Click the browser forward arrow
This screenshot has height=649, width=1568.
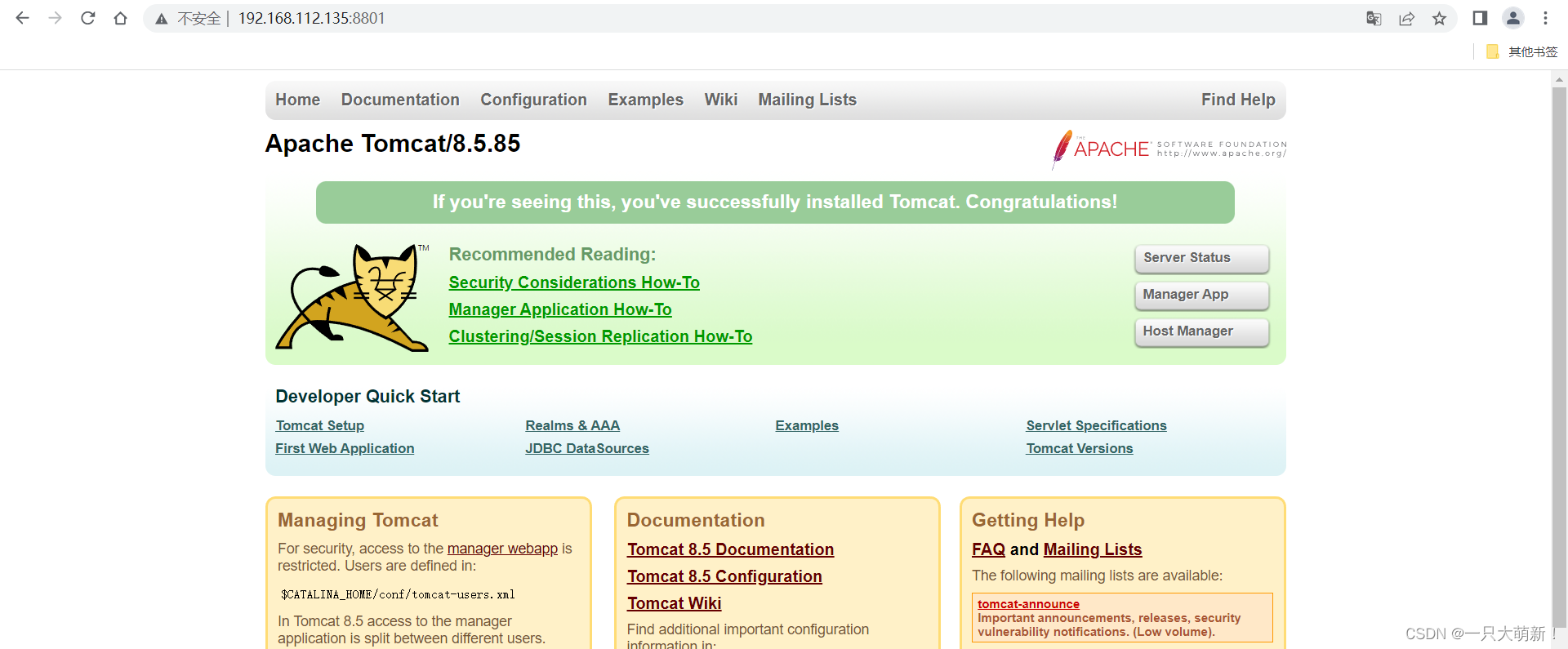tap(55, 18)
